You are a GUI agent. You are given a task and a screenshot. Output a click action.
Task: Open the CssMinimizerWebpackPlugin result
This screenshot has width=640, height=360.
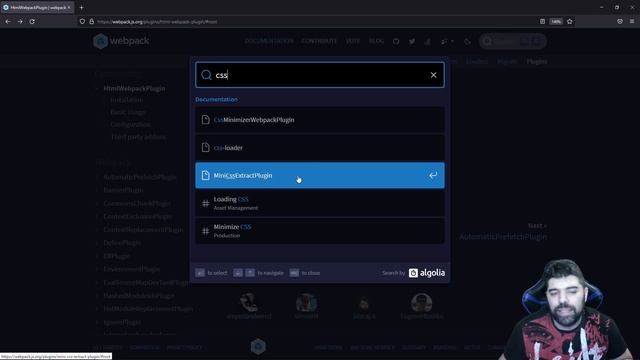click(320, 120)
